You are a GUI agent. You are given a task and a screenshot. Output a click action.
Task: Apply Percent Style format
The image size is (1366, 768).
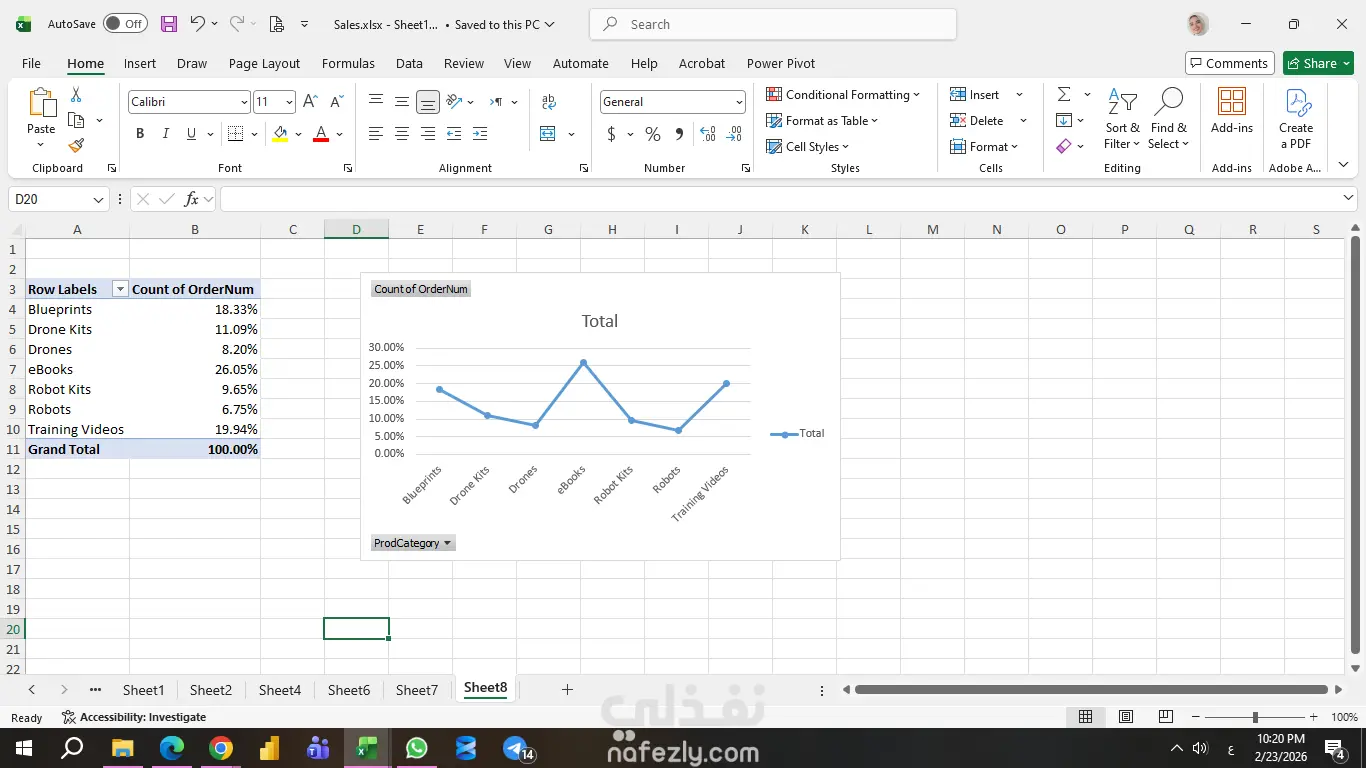pos(653,134)
